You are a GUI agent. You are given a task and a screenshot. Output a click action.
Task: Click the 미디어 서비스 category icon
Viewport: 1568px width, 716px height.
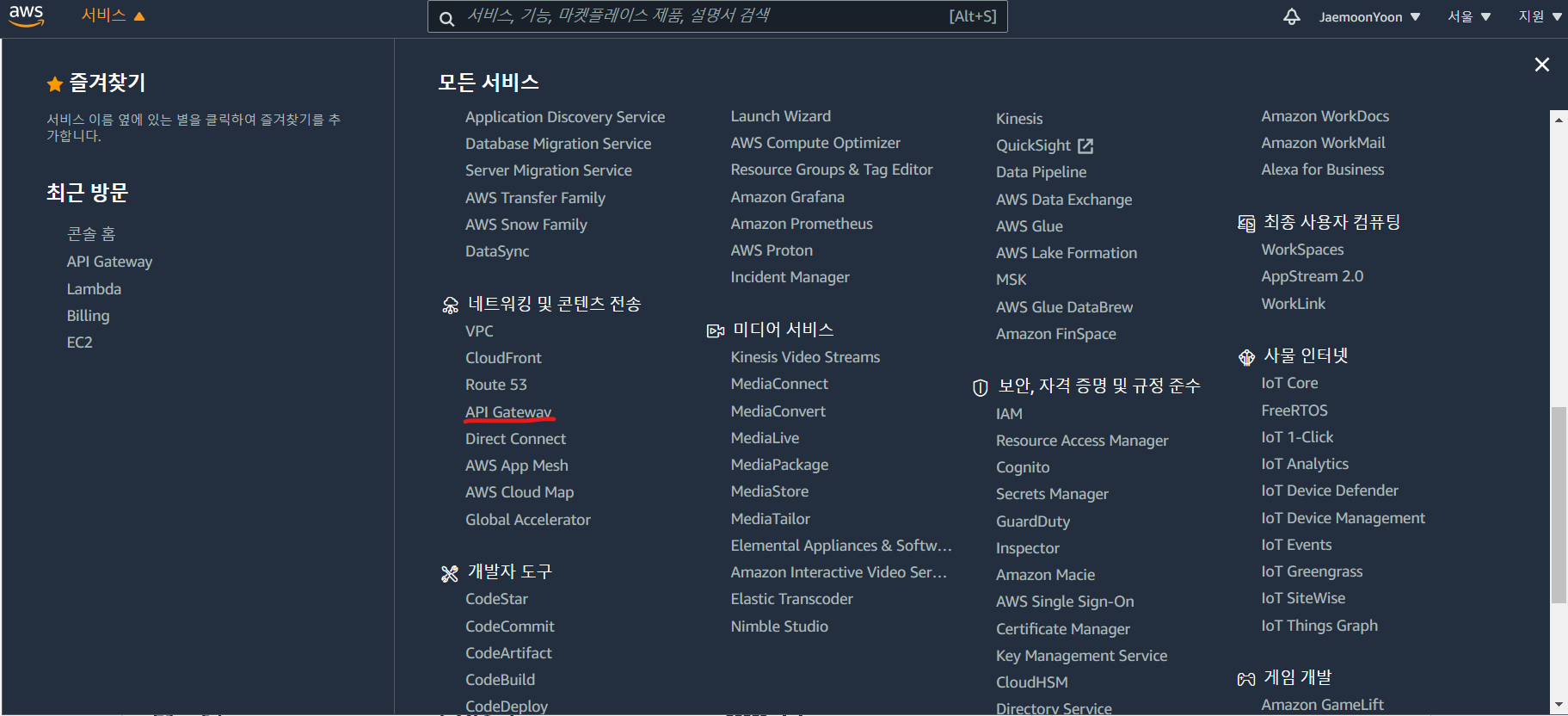pos(716,330)
